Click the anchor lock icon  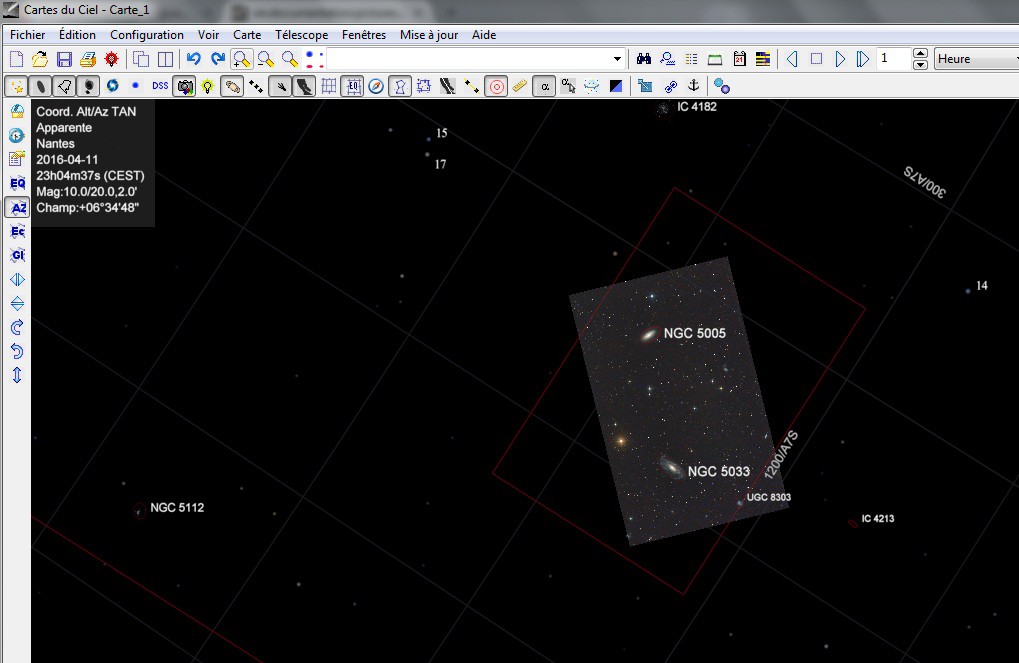click(x=694, y=86)
